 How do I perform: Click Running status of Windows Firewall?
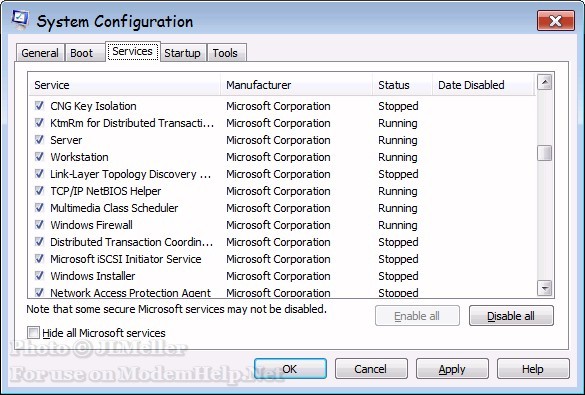coord(398,225)
